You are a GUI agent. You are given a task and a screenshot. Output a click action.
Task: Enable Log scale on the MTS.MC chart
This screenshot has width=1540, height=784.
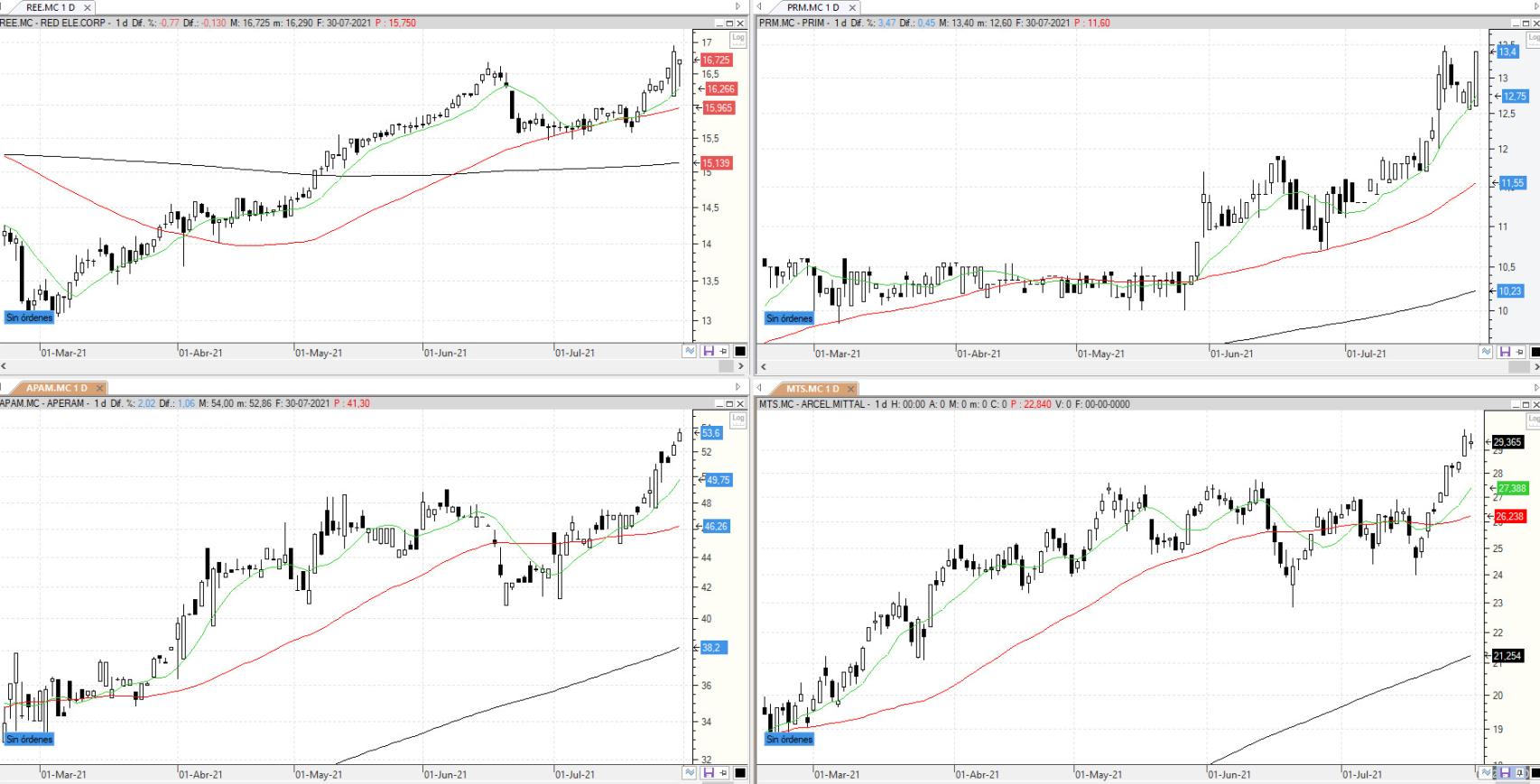[1534, 419]
